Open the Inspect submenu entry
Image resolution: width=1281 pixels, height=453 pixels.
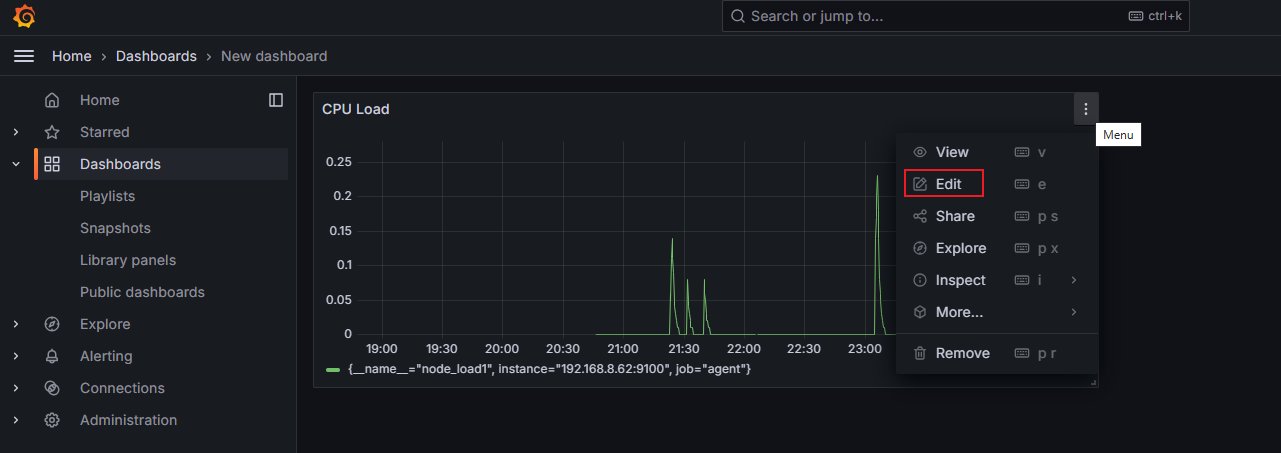coord(960,280)
